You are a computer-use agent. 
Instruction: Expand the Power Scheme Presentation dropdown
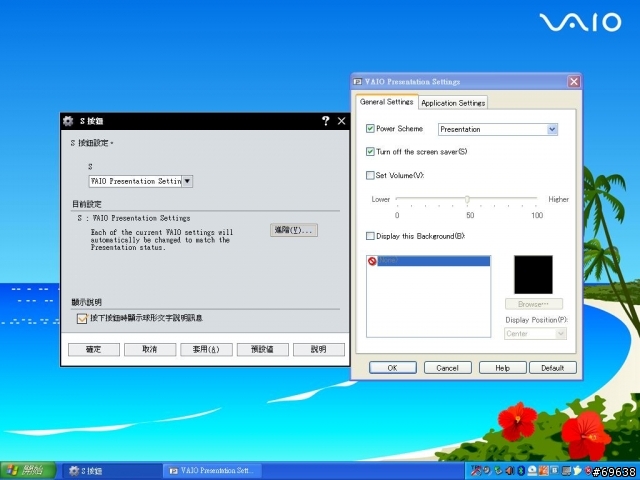552,129
